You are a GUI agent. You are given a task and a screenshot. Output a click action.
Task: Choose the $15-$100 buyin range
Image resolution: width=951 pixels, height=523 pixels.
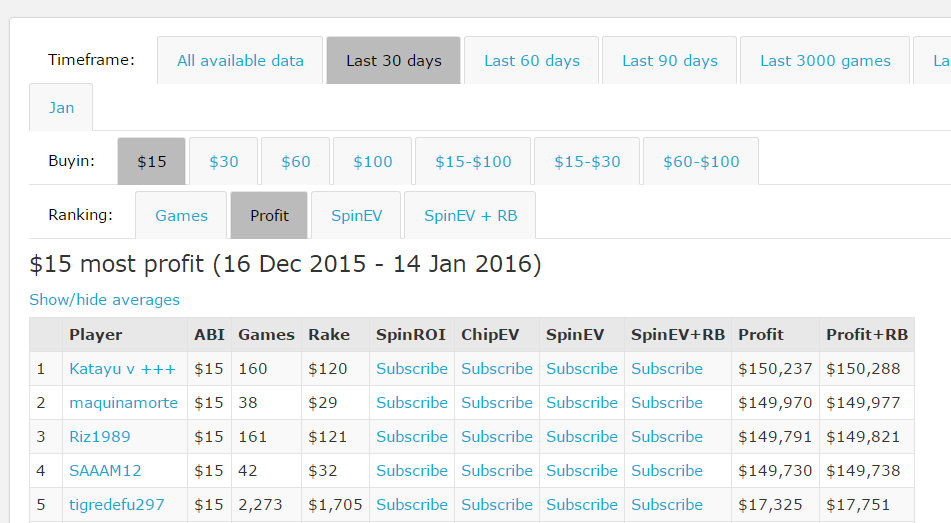click(473, 162)
